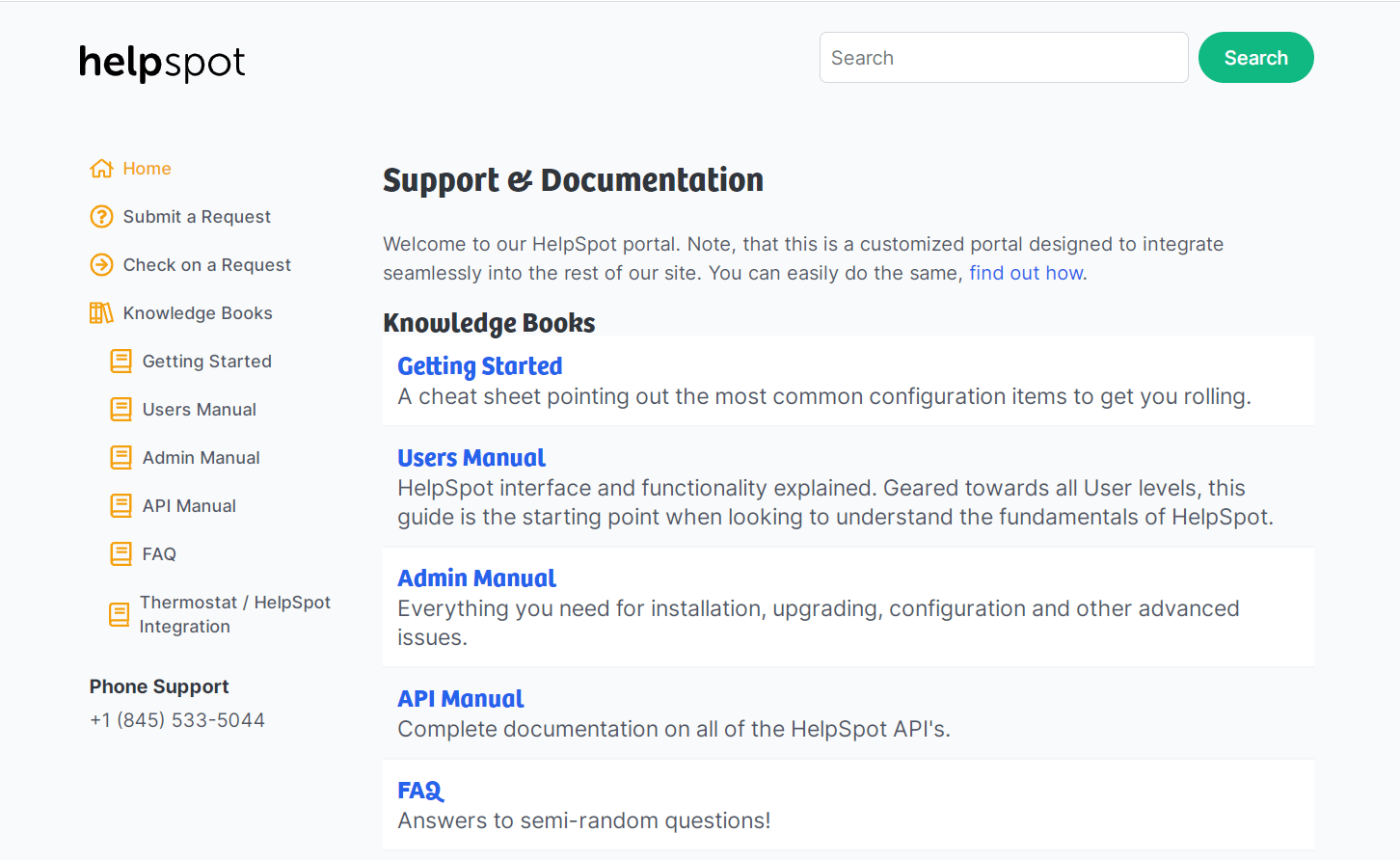Open Submit a Request in sidebar
Viewport: 1400px width, 860px height.
[x=197, y=217]
